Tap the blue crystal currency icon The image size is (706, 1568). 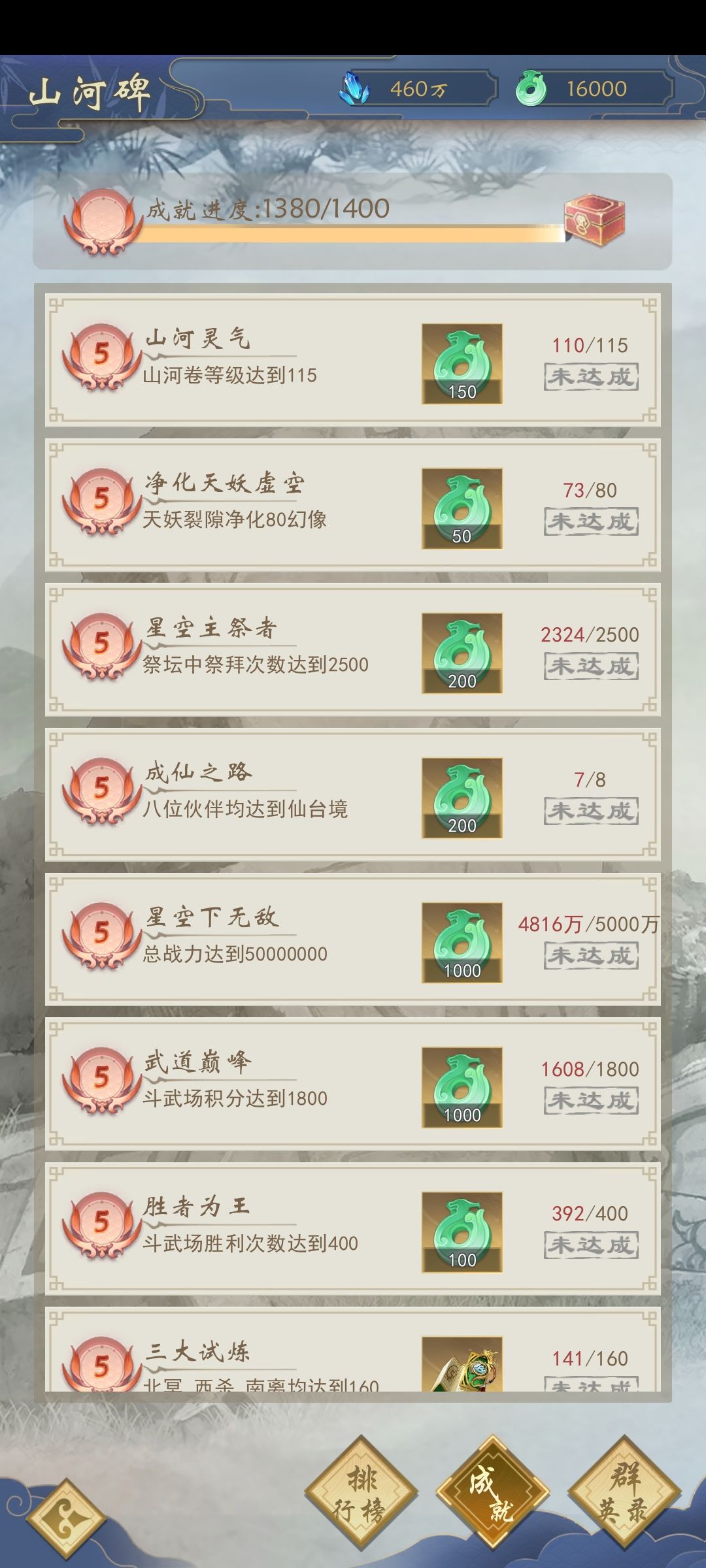click(x=354, y=88)
